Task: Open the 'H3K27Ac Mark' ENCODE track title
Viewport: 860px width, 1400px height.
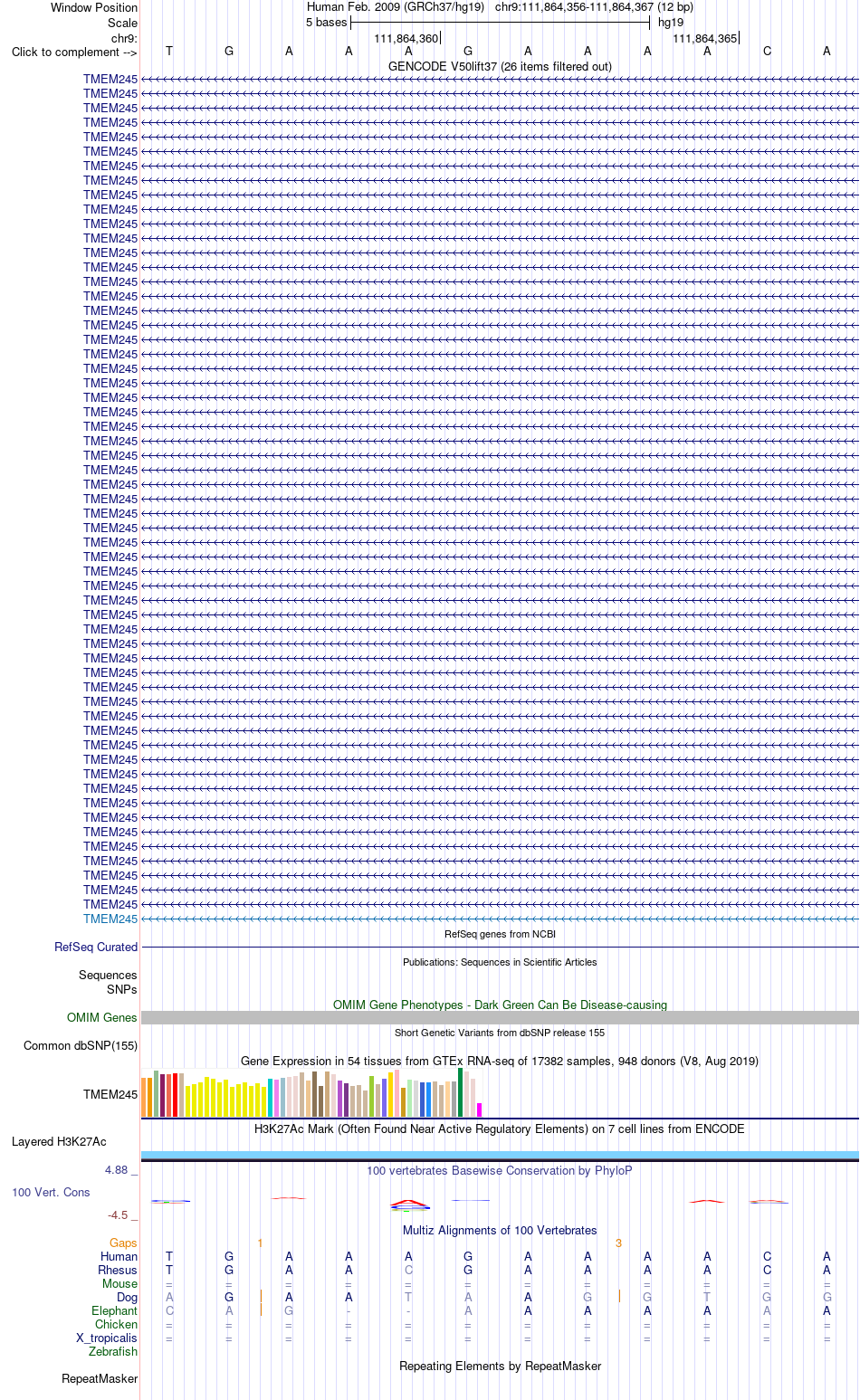Action: point(500,1129)
